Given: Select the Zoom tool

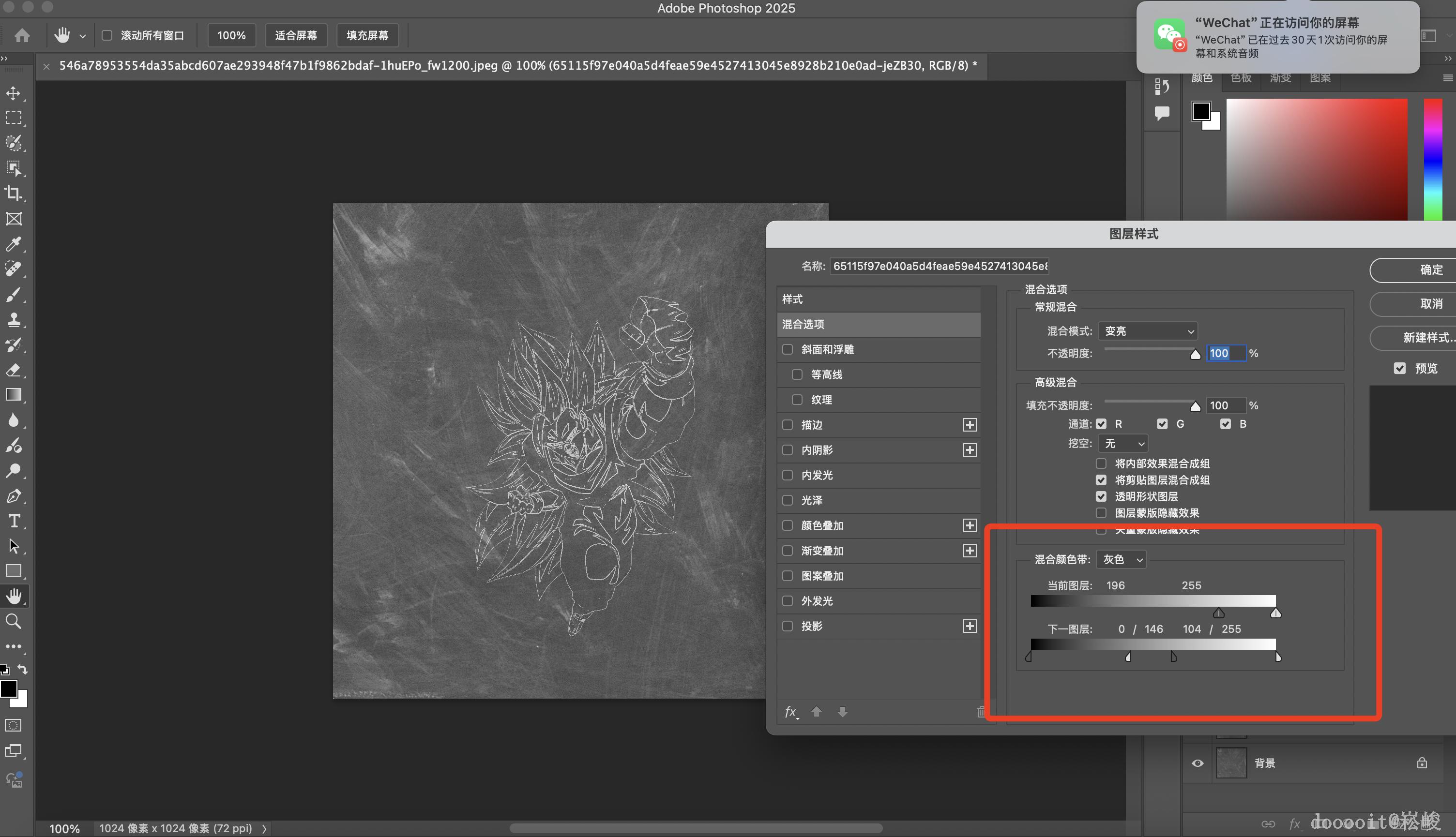Looking at the screenshot, I should click(x=13, y=621).
